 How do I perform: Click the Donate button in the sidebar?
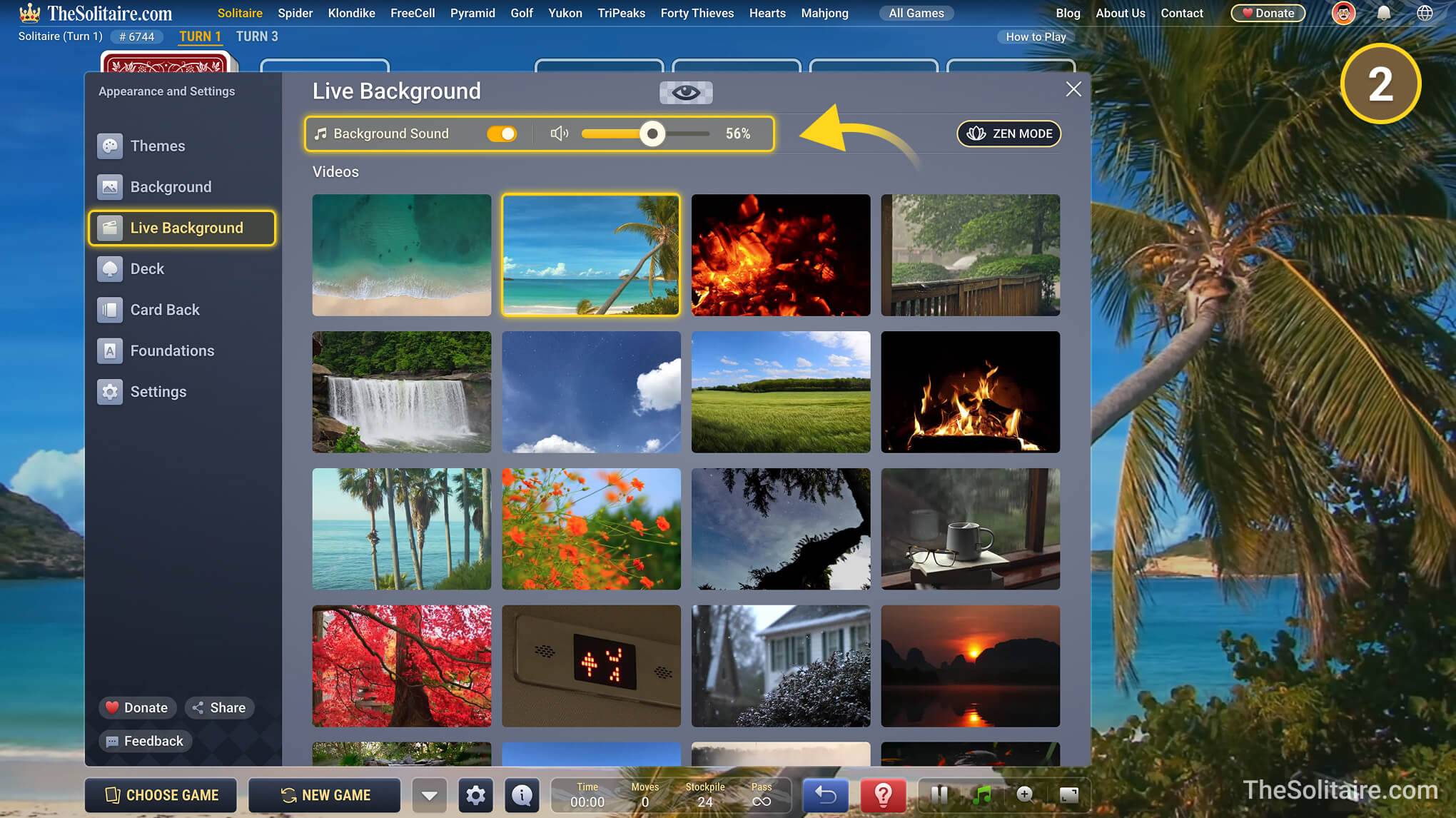coord(137,707)
